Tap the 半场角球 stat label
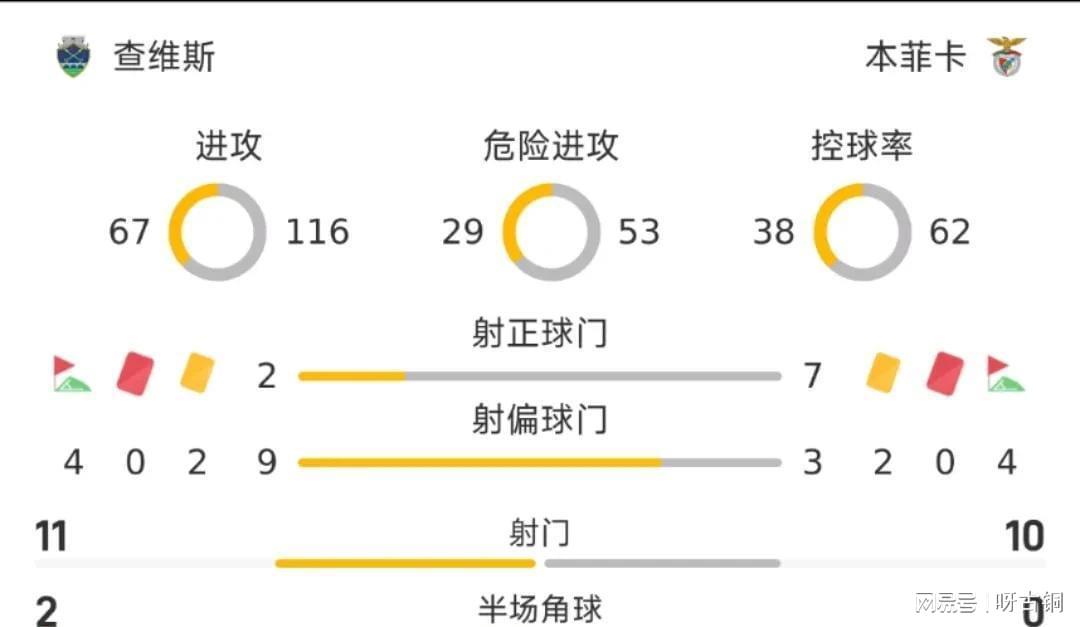Screen dimensions: 1080x627 click(540, 607)
